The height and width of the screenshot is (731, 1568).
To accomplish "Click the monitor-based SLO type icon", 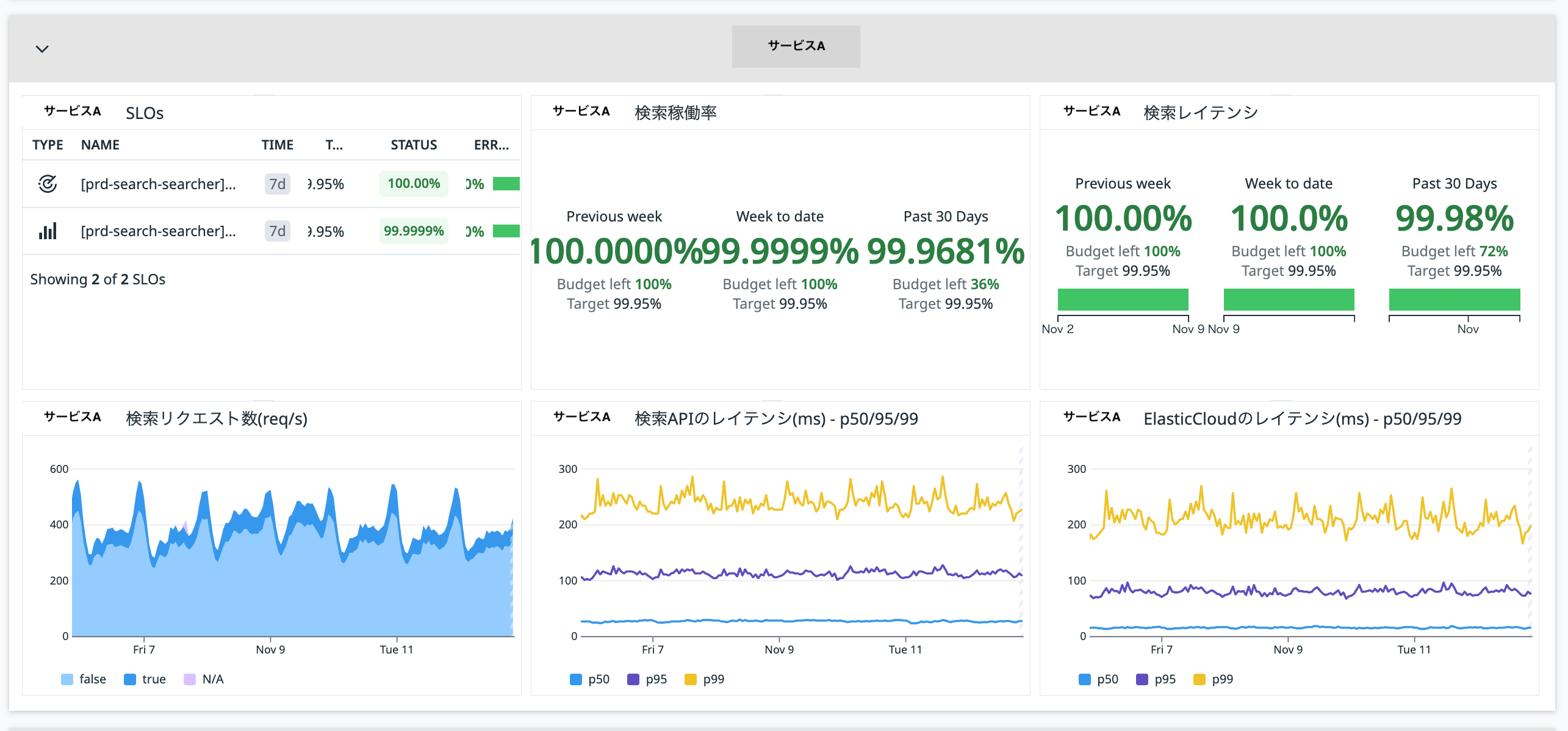I will [x=48, y=184].
